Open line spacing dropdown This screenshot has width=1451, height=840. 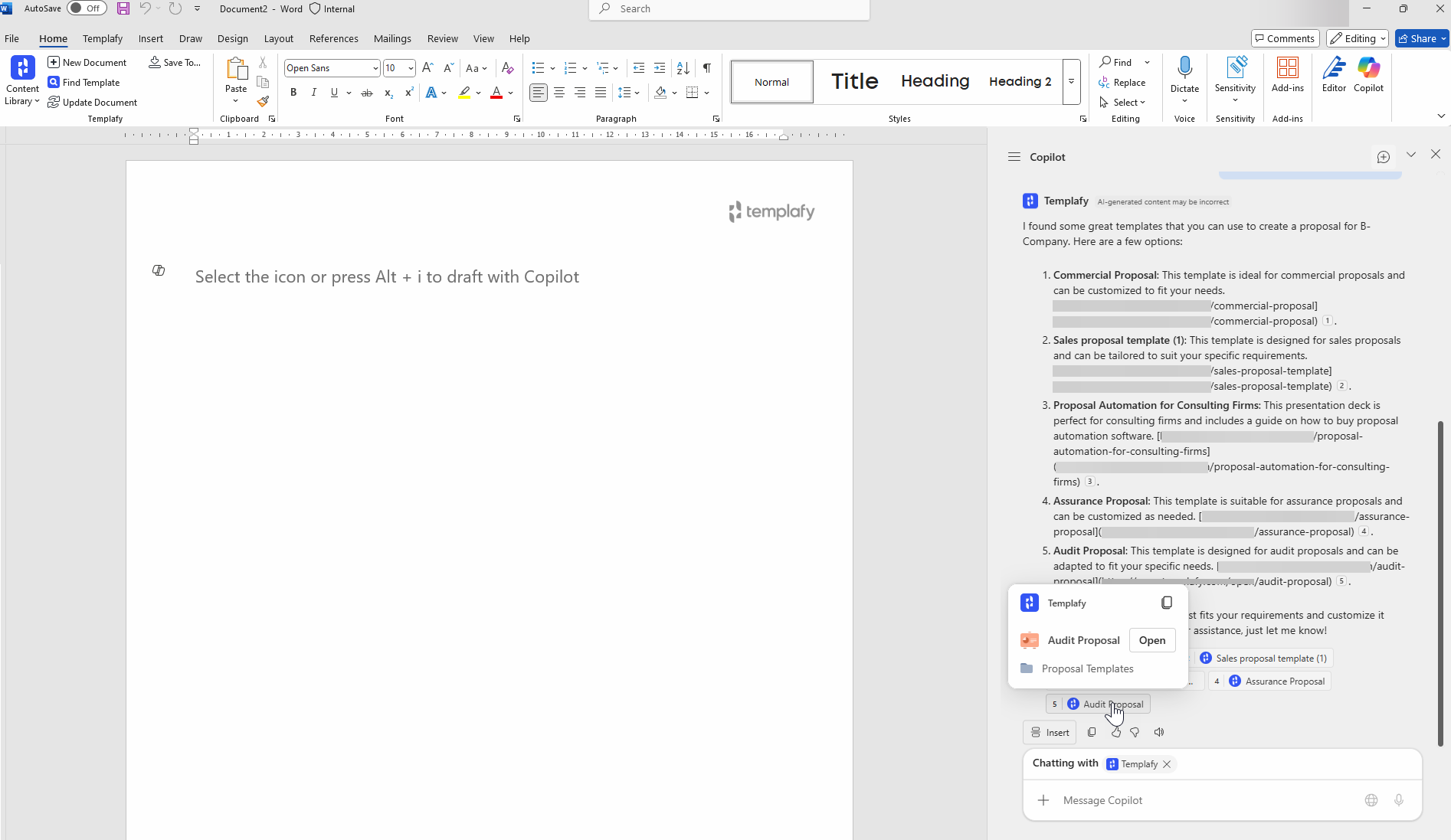pos(628,93)
